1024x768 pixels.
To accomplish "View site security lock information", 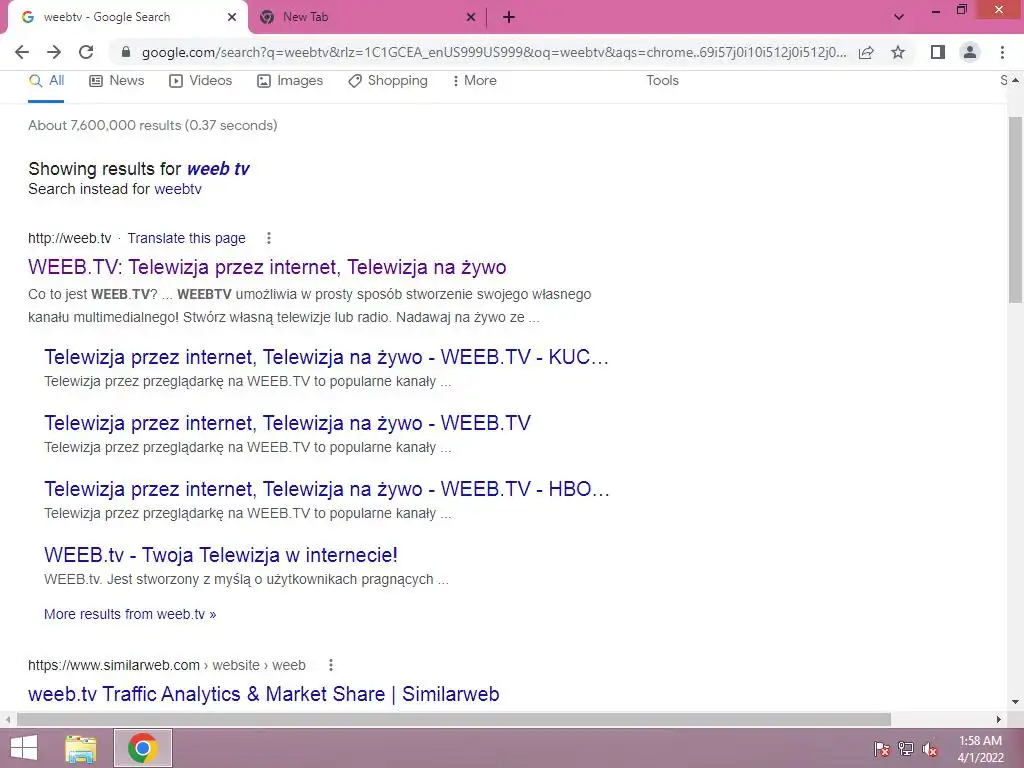I will pyautogui.click(x=126, y=52).
